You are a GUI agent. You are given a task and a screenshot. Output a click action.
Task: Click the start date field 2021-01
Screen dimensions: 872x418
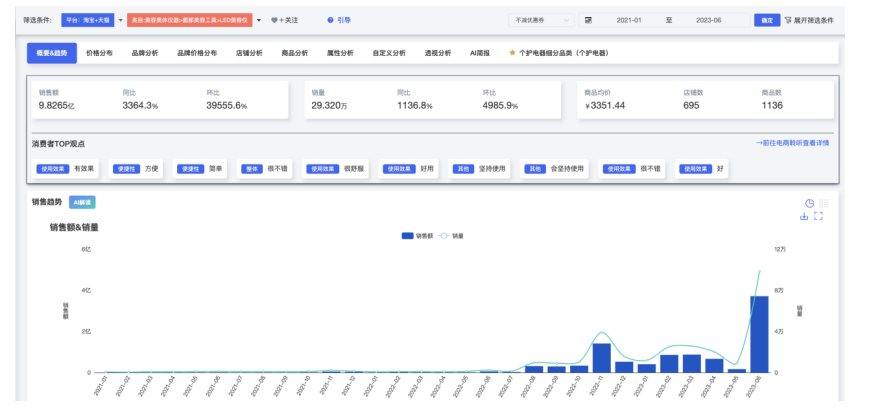(629, 20)
